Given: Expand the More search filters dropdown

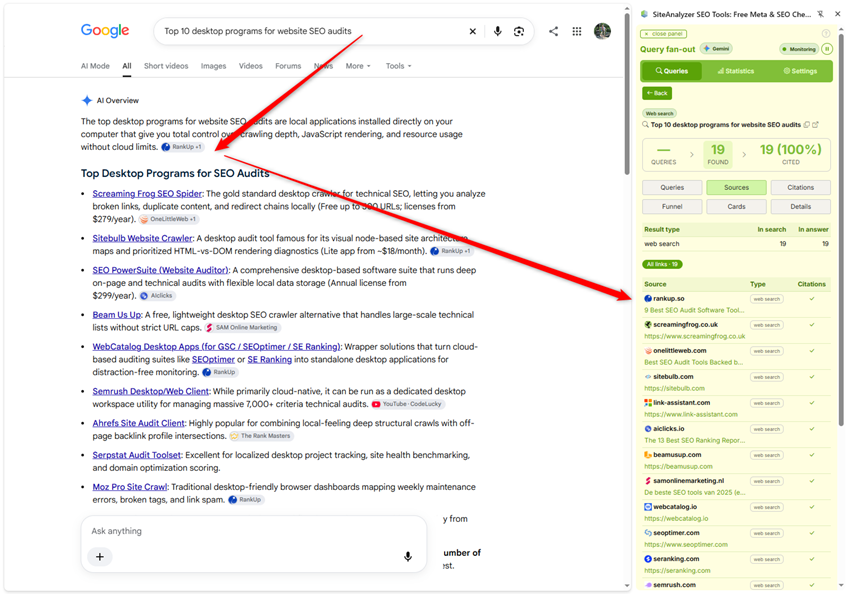Looking at the screenshot, I should 358,66.
